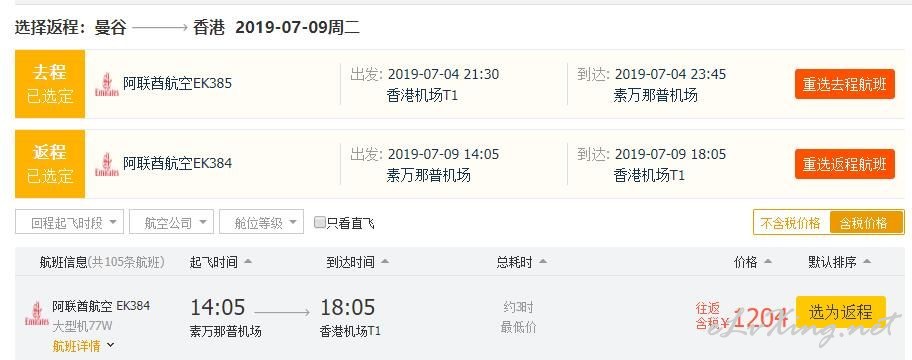
Task: Expand 航班详情 for EK384
Action: point(84,346)
